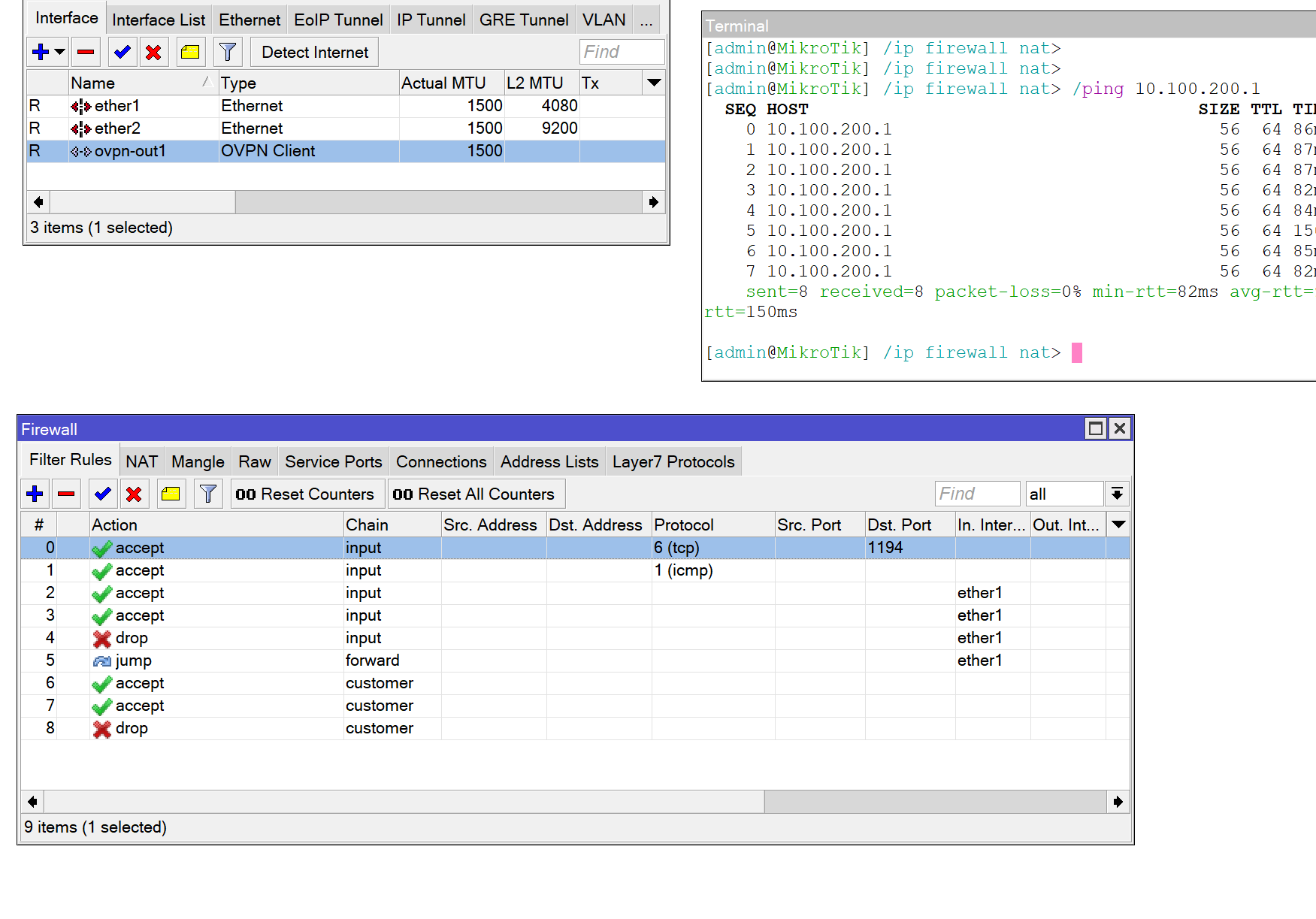The image size is (1316, 919).
Task: Open the IP Tunnel tab
Action: [x=431, y=20]
